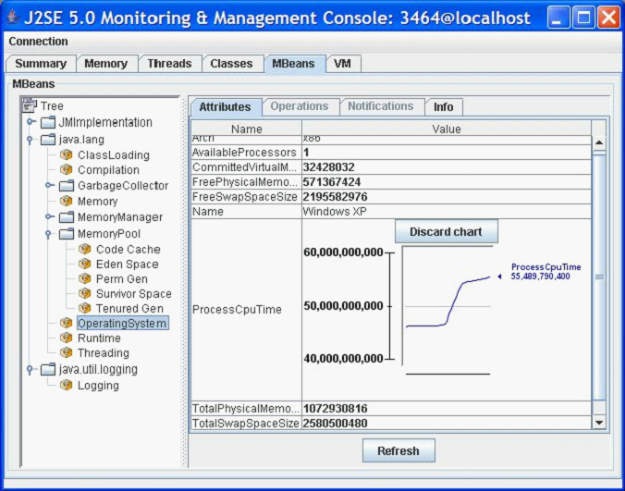Collapse the MemoryPool node
Viewport: 625px width, 491px height.
[49, 234]
